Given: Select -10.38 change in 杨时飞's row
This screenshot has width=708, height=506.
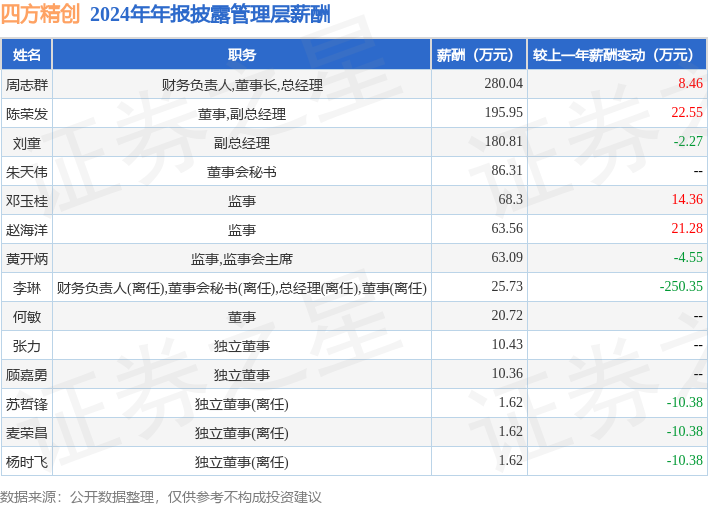Looking at the screenshot, I should click(685, 460).
